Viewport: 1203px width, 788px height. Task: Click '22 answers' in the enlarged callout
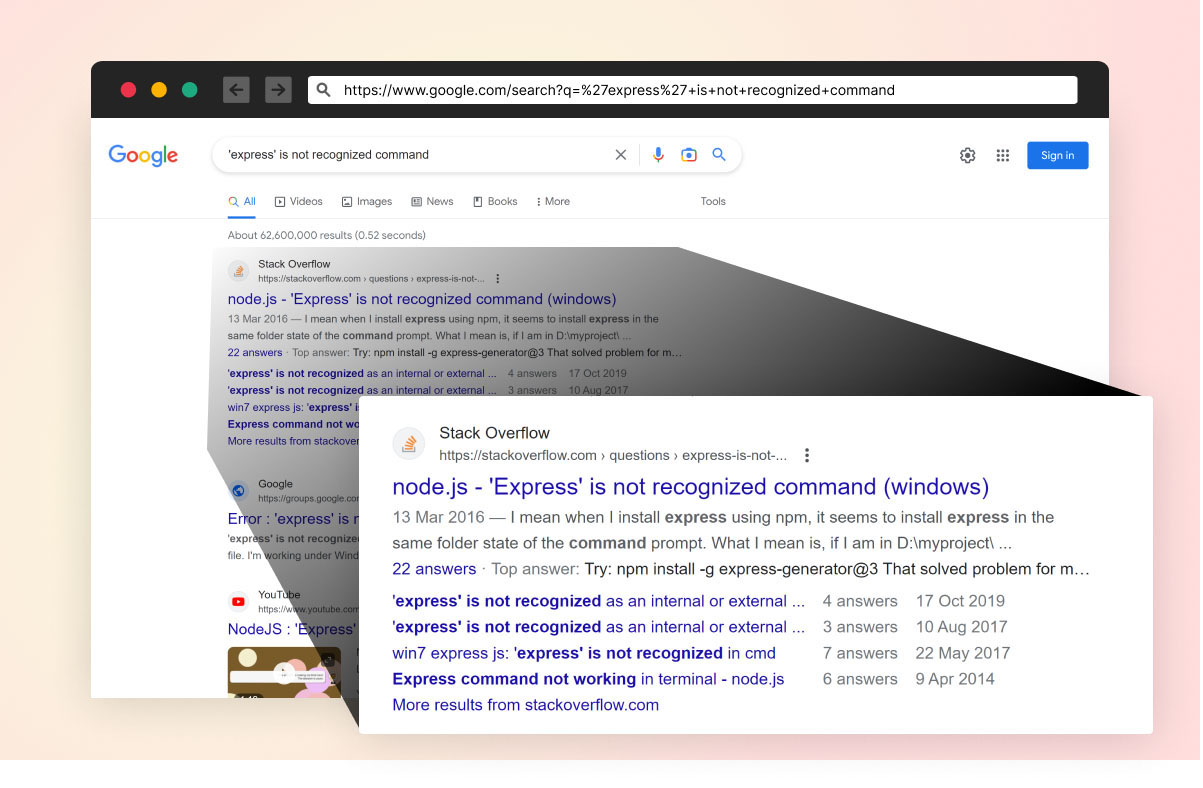click(x=434, y=569)
